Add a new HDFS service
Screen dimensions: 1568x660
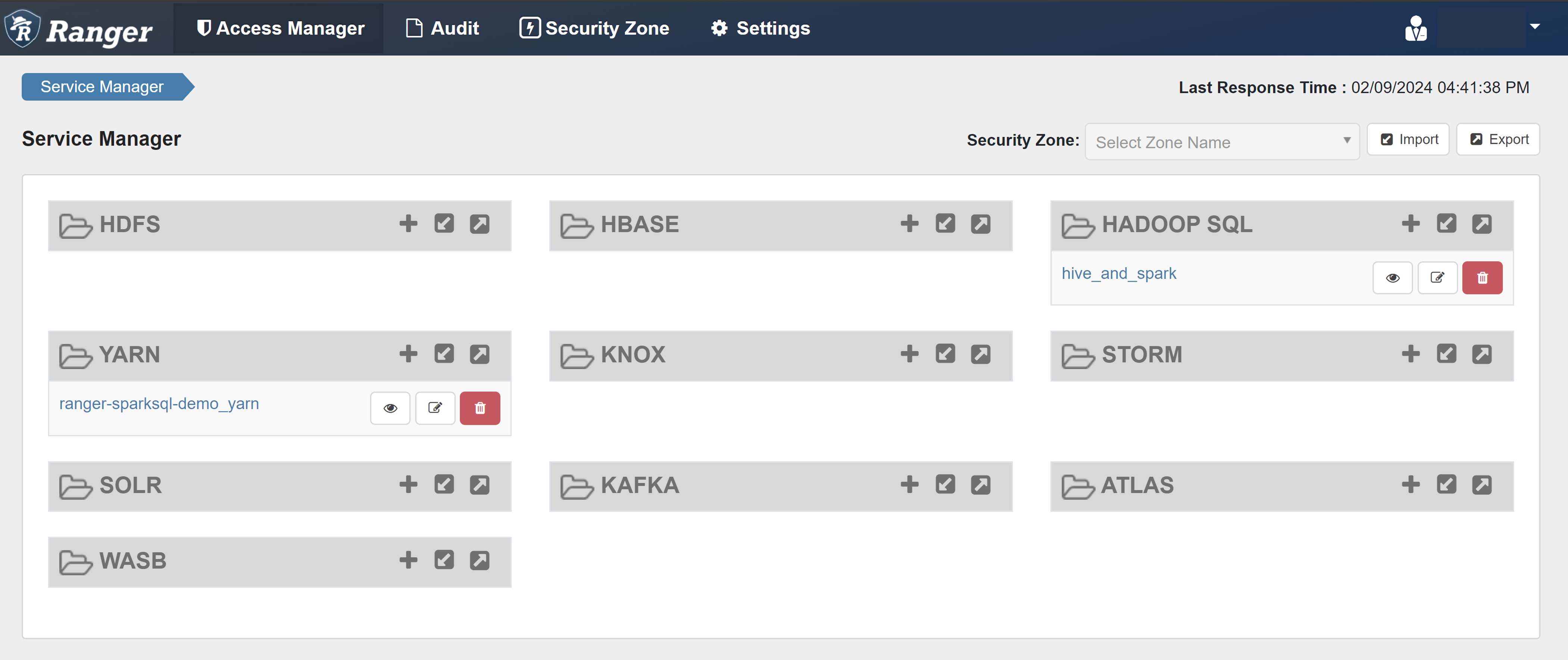click(409, 224)
